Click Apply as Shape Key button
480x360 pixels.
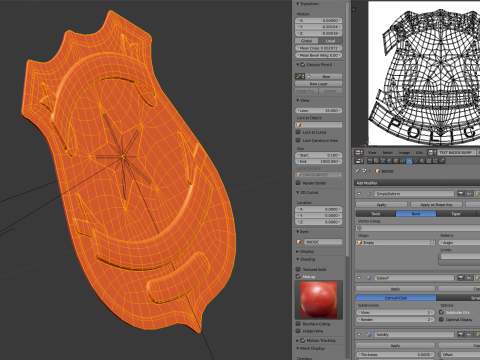click(436, 204)
